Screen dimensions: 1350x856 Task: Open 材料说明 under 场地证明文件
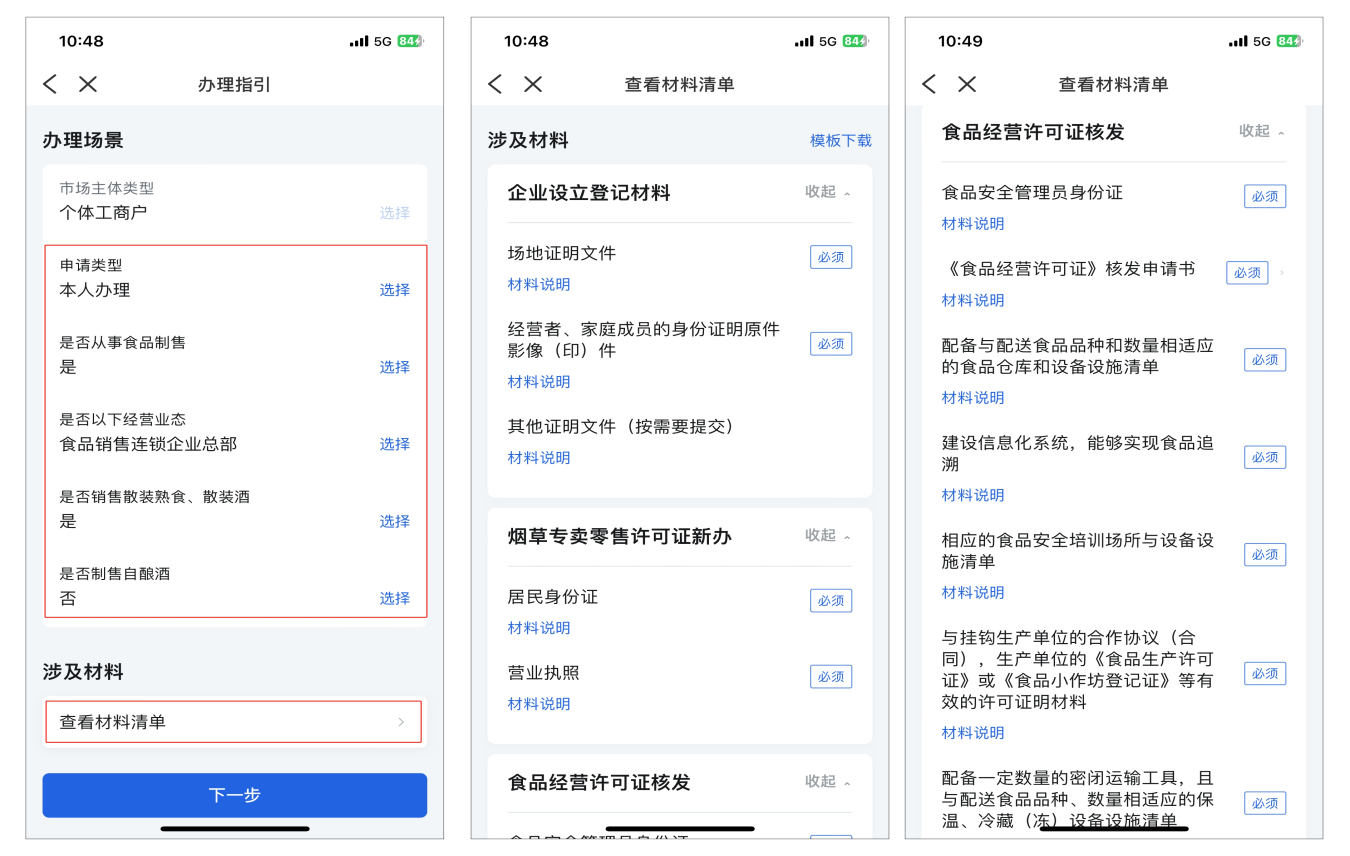coord(539,285)
